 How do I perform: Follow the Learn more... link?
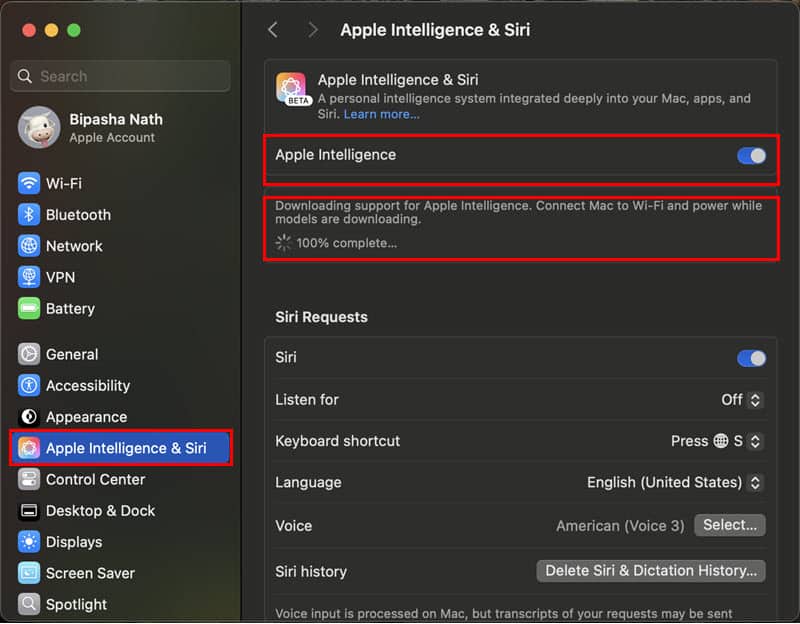point(381,115)
